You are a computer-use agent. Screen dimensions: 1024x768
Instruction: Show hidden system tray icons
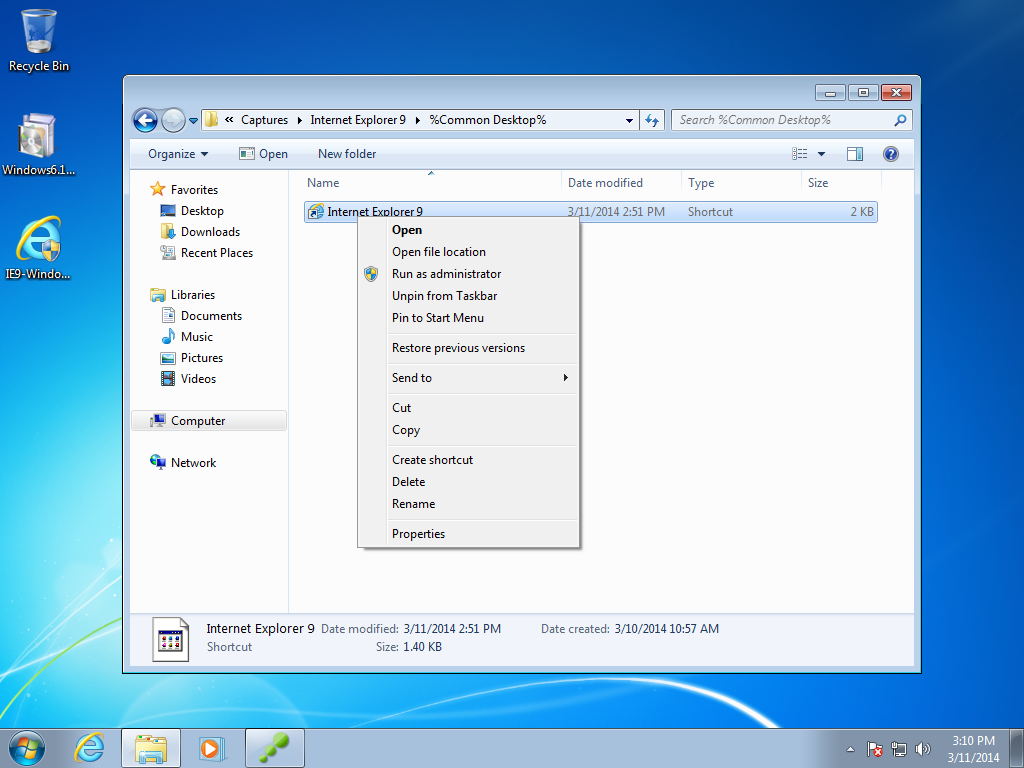click(x=850, y=749)
